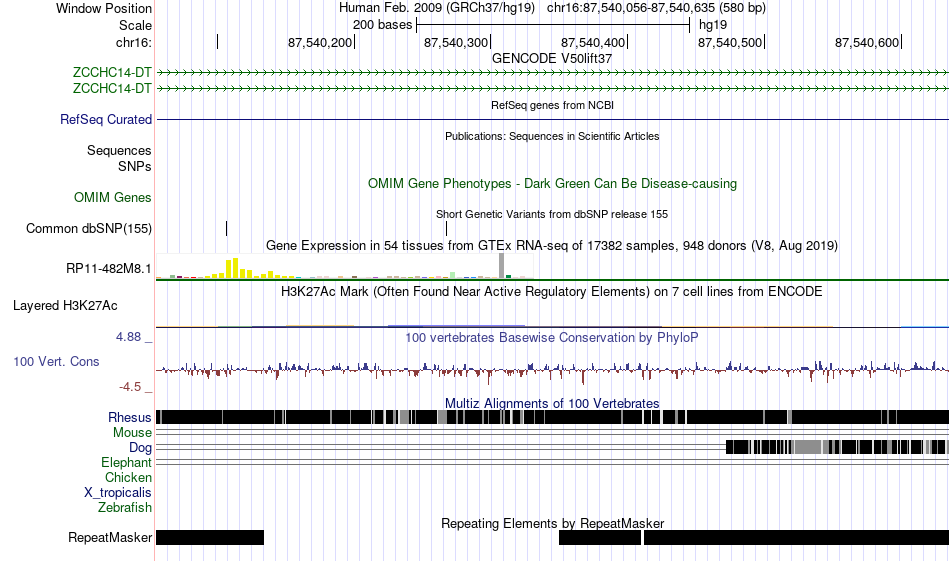Click the chr16:87,540,056-87,540,635 window coordinates
Image resolution: width=950 pixels, height=561 pixels.
(x=656, y=8)
